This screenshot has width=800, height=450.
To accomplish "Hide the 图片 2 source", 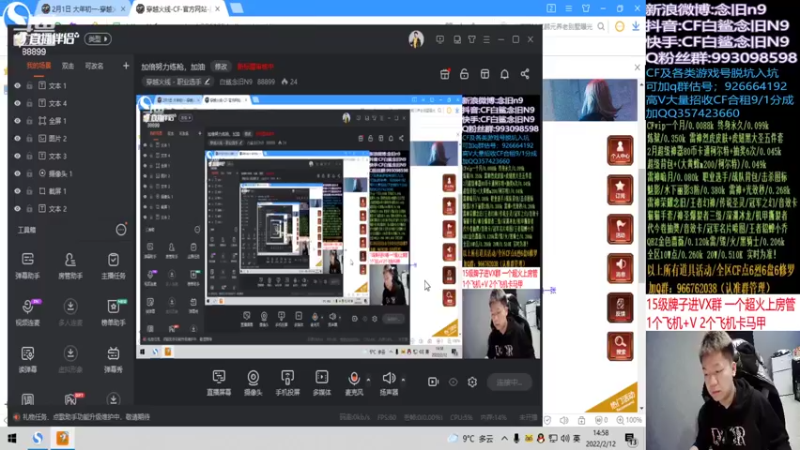I will (17, 138).
